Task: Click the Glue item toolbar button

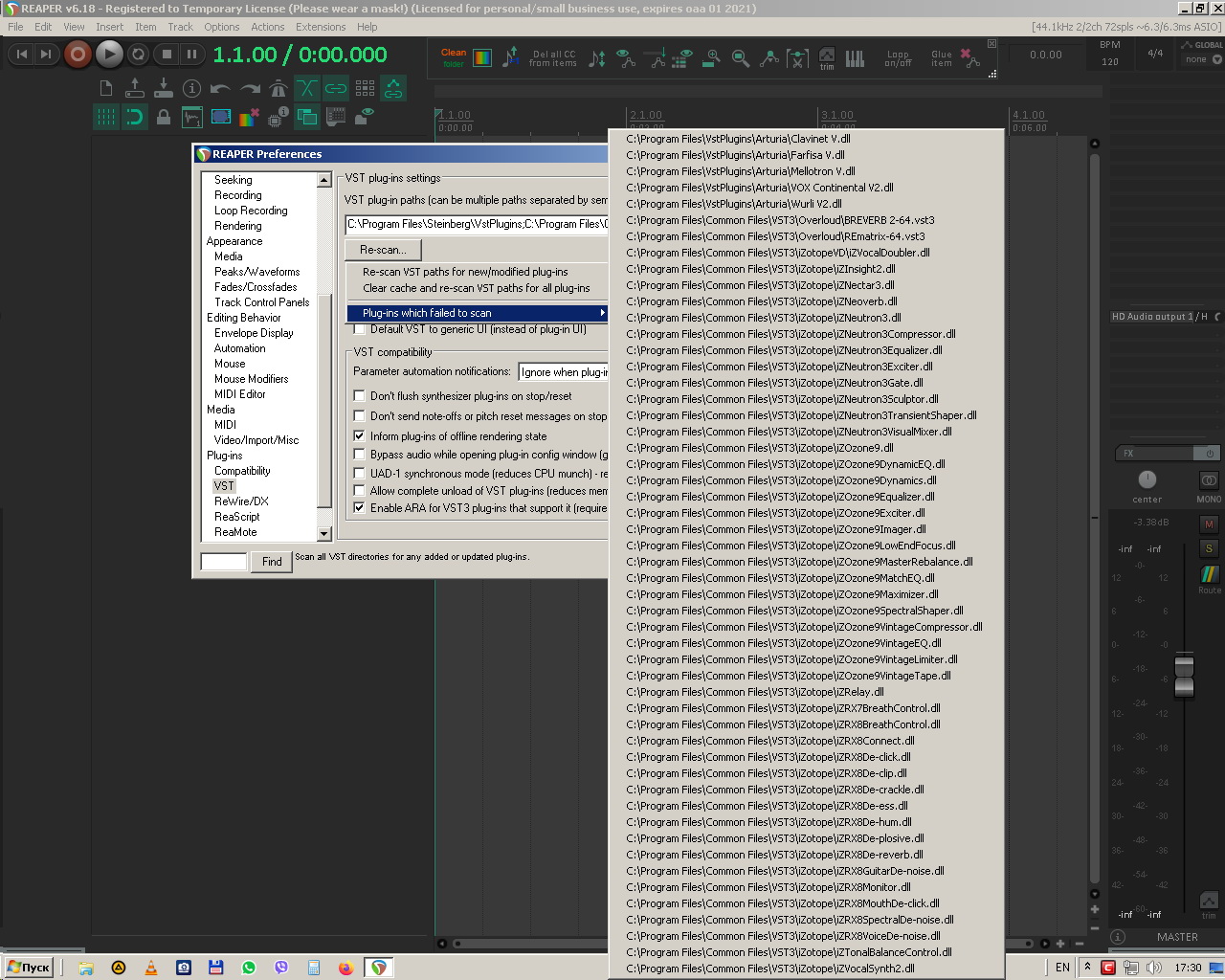Action: pyautogui.click(x=942, y=59)
